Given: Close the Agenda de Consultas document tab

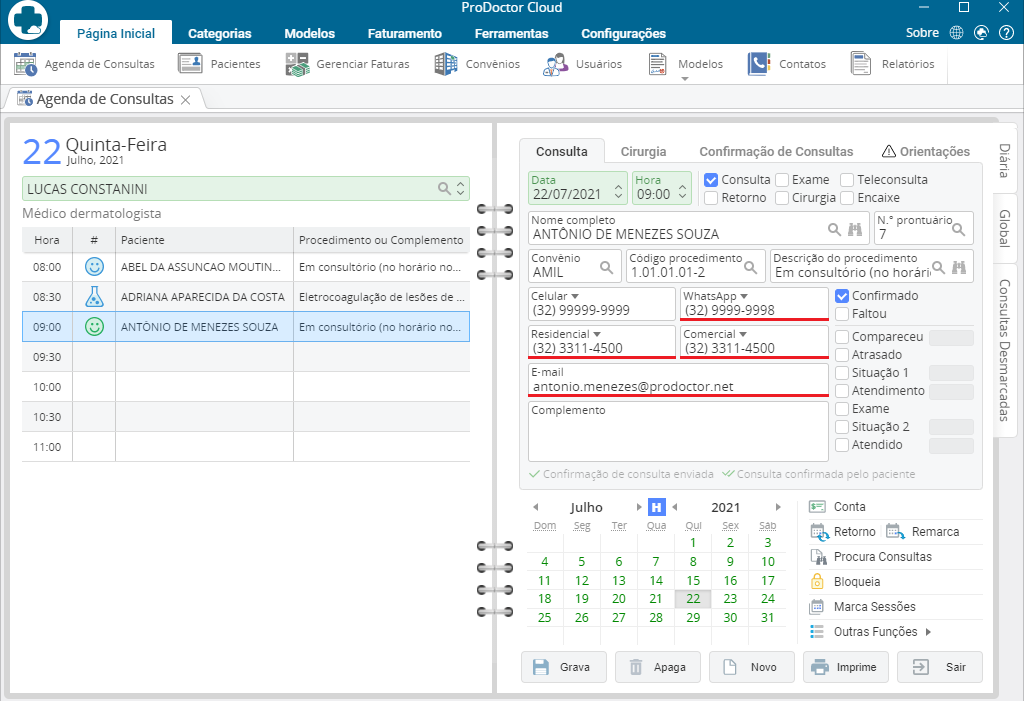Looking at the screenshot, I should (x=185, y=100).
